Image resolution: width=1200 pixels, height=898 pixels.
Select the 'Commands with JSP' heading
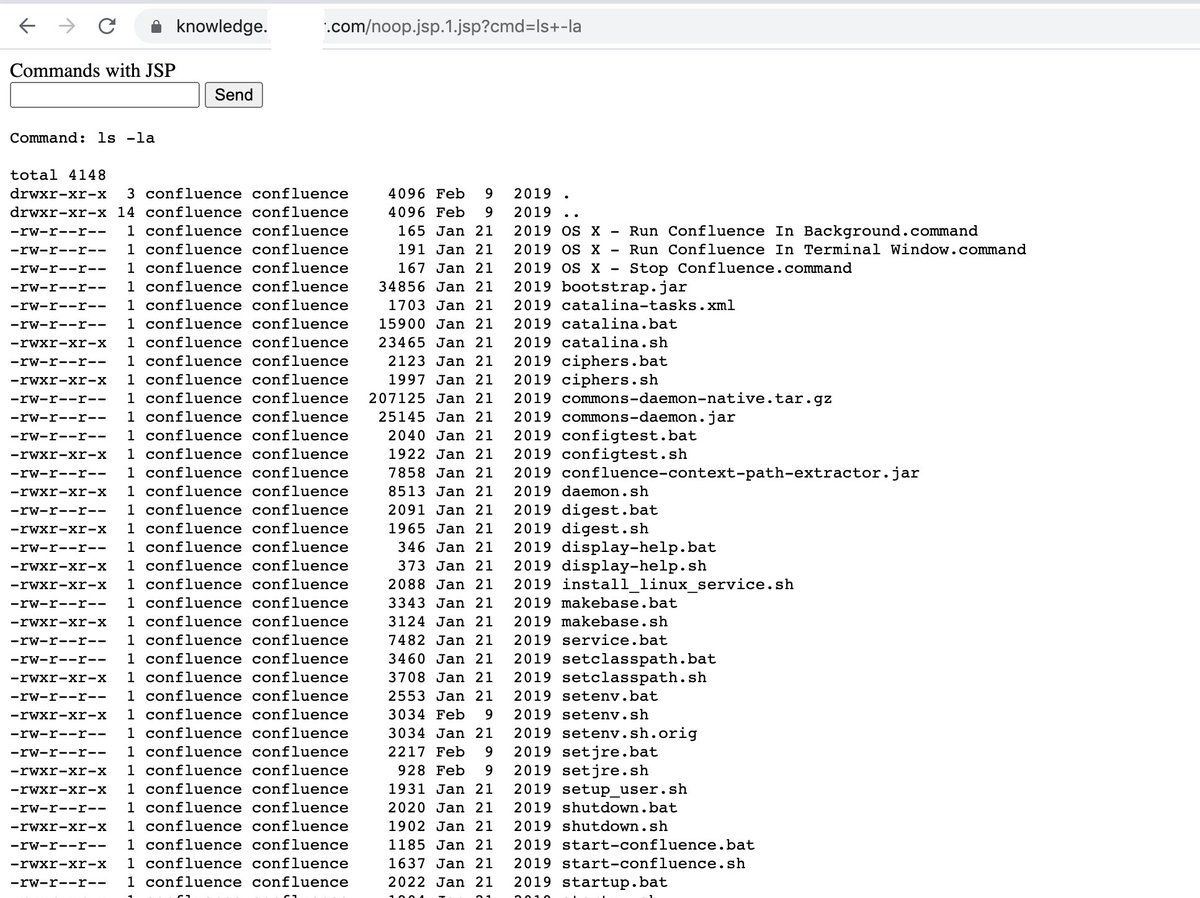pos(93,71)
